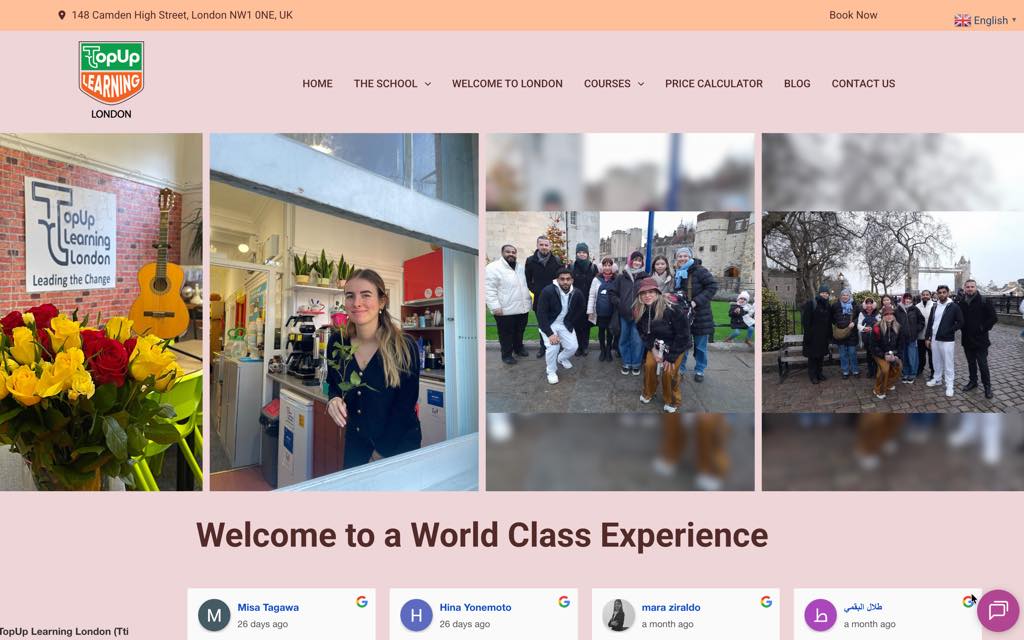Open the woman holding rose photo
1024x640 pixels.
coord(344,312)
